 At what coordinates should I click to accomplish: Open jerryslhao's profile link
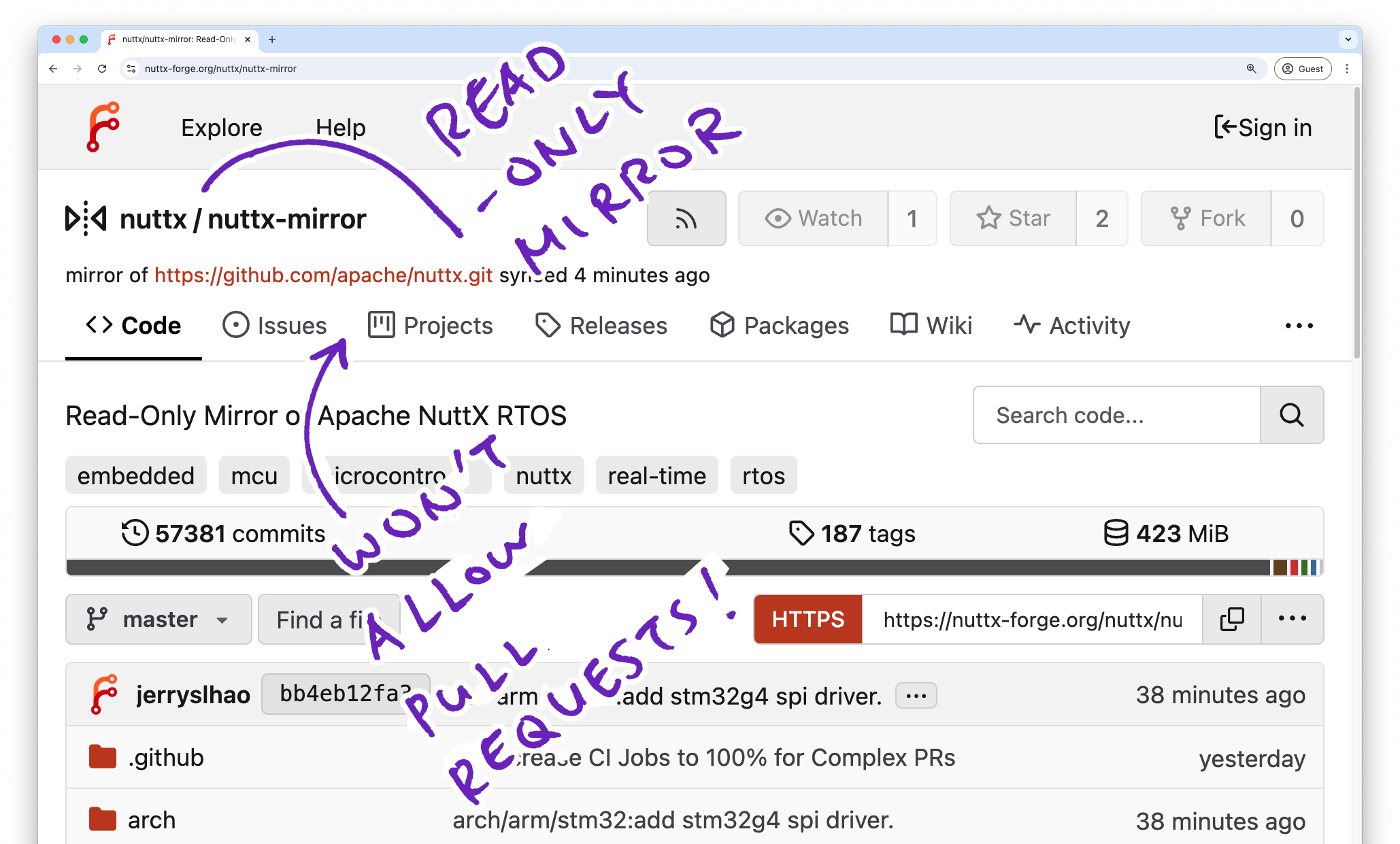[x=193, y=694]
